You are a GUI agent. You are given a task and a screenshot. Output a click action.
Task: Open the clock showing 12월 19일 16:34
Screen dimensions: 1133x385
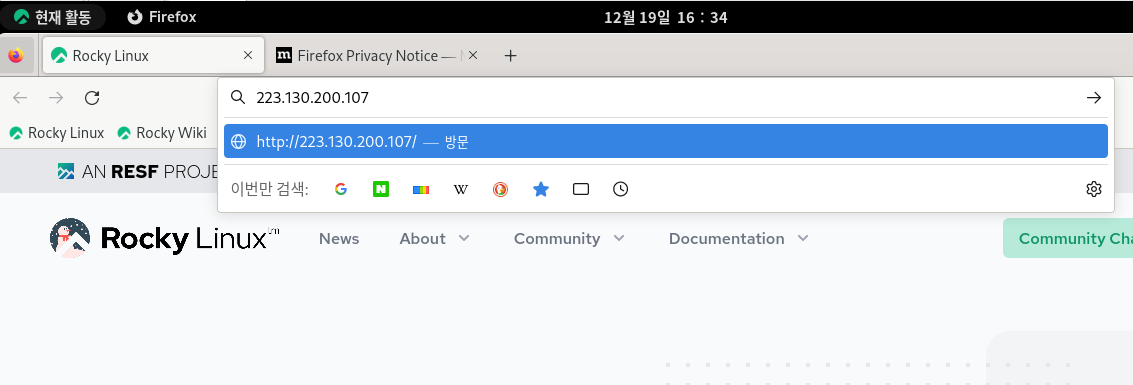coord(665,17)
